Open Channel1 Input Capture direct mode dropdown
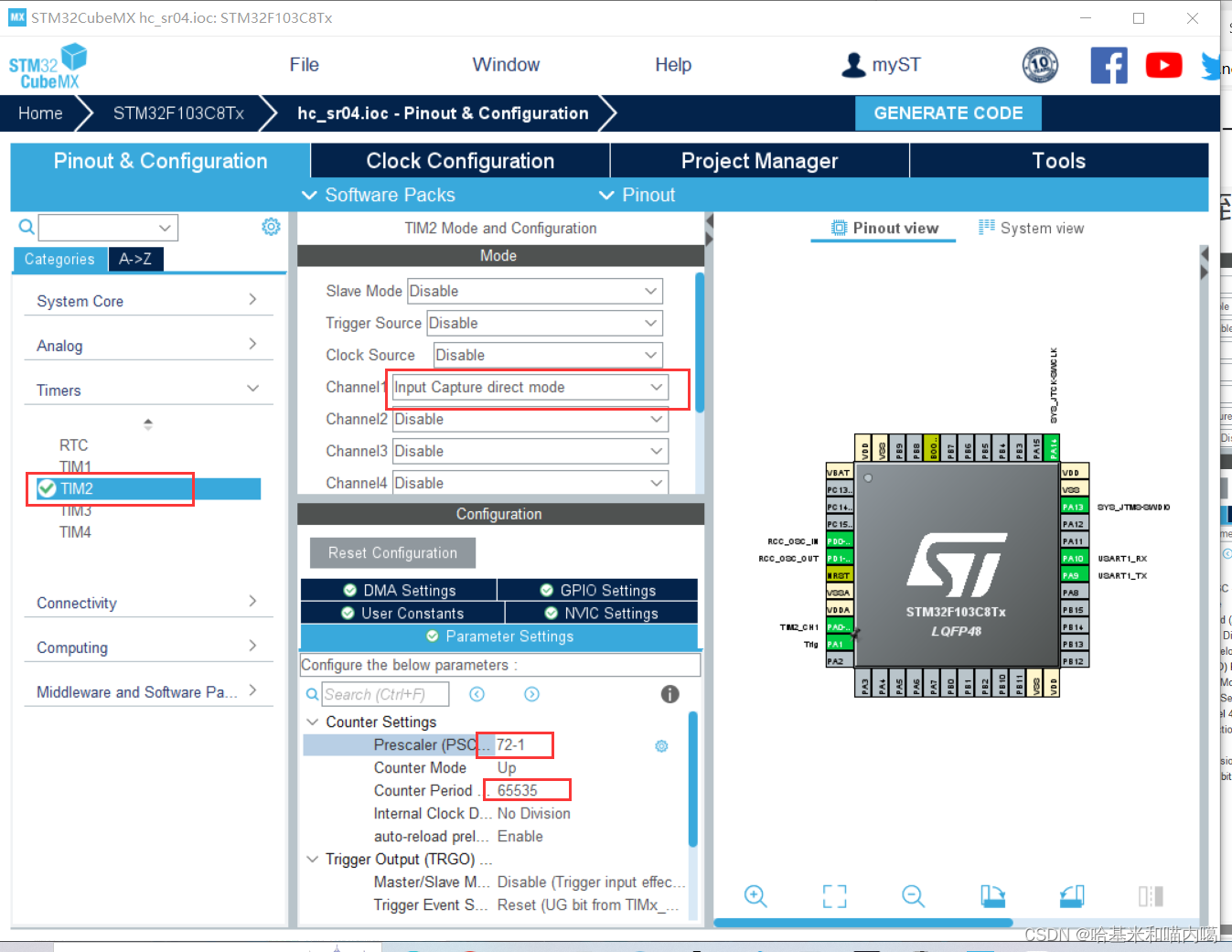Screen dimensions: 1232x952 click(x=530, y=387)
